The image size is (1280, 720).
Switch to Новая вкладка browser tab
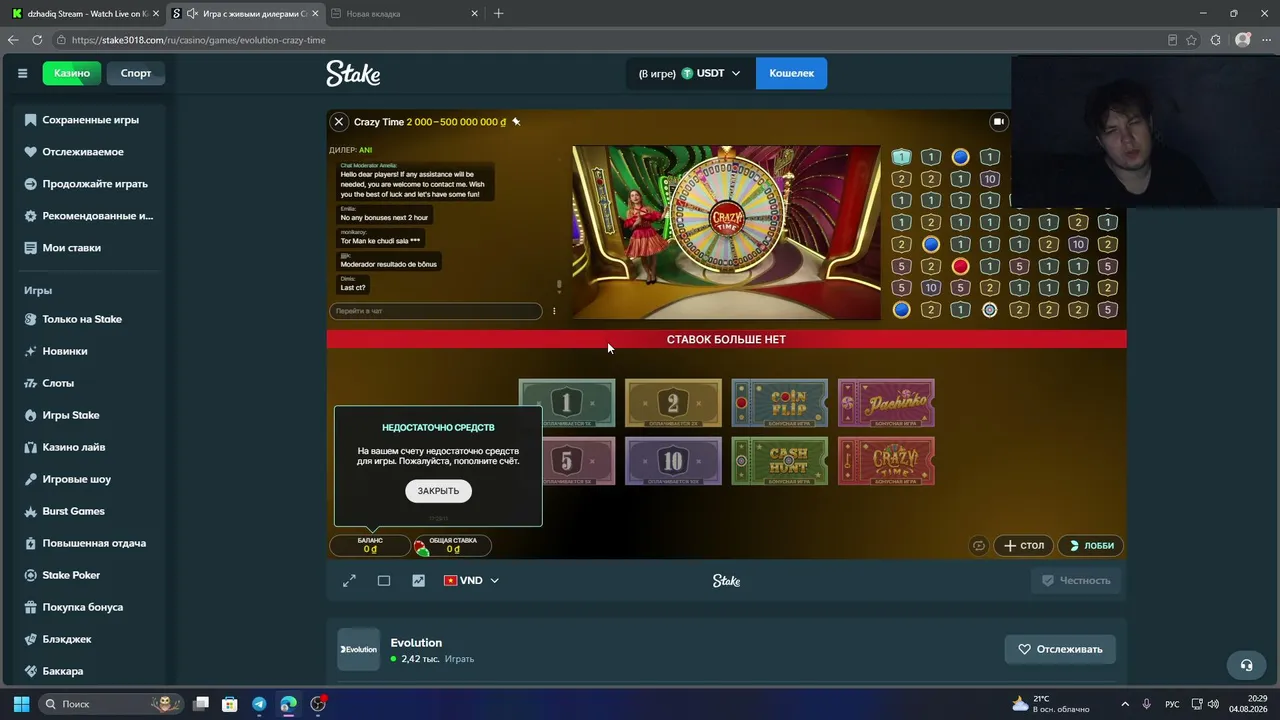(x=405, y=14)
